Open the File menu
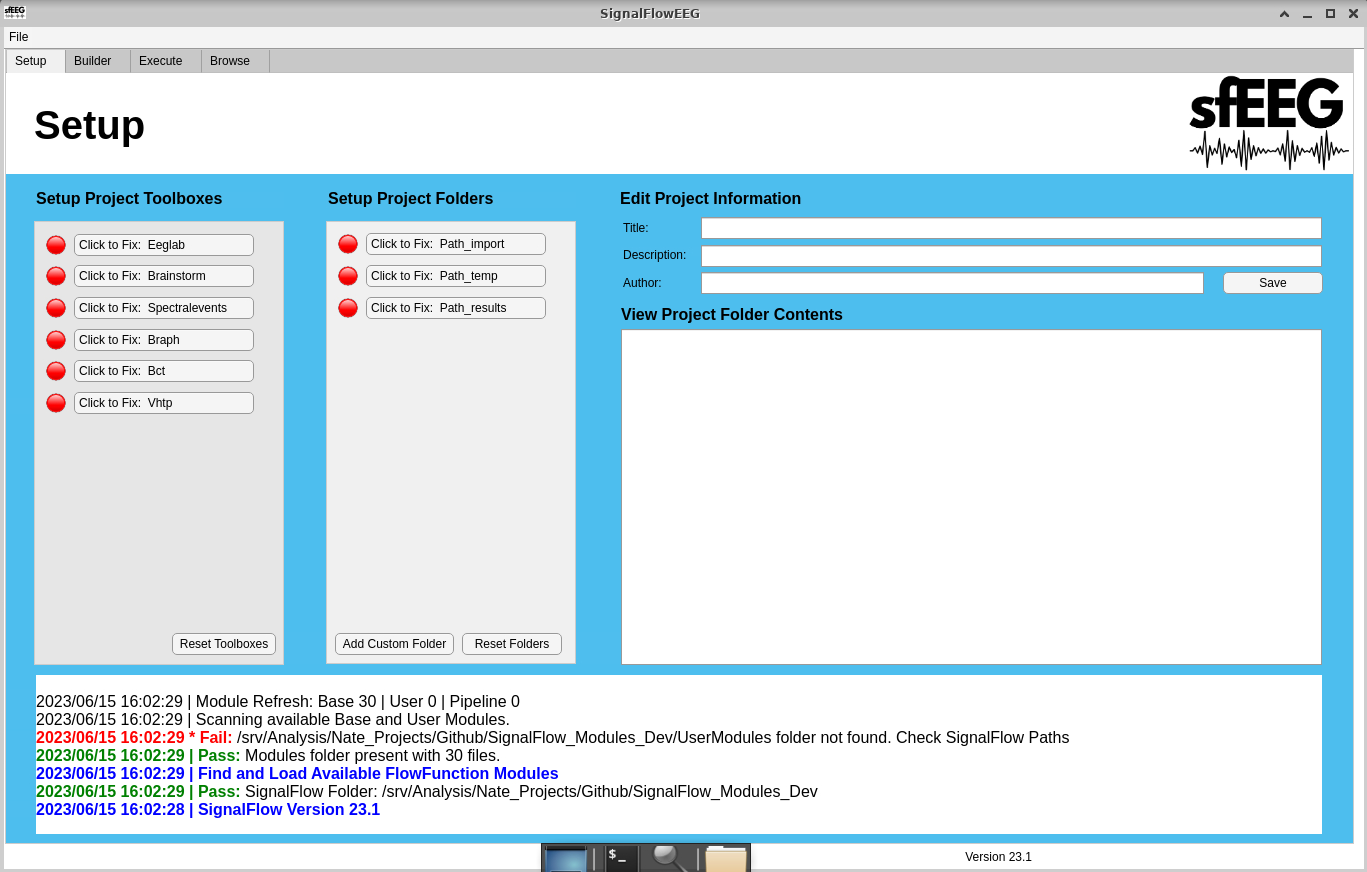The image size is (1367, 872). (19, 37)
